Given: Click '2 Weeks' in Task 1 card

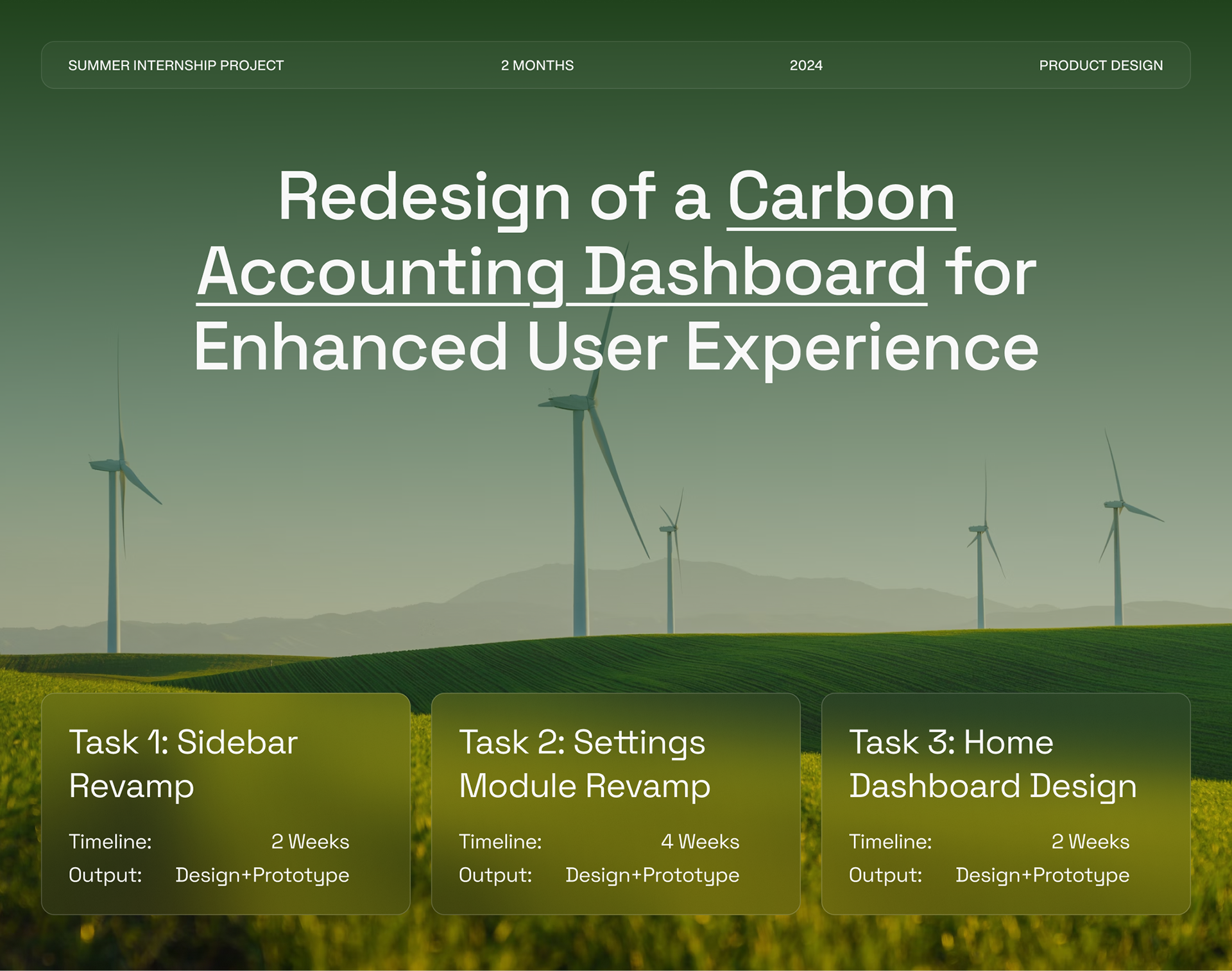Looking at the screenshot, I should [x=310, y=841].
